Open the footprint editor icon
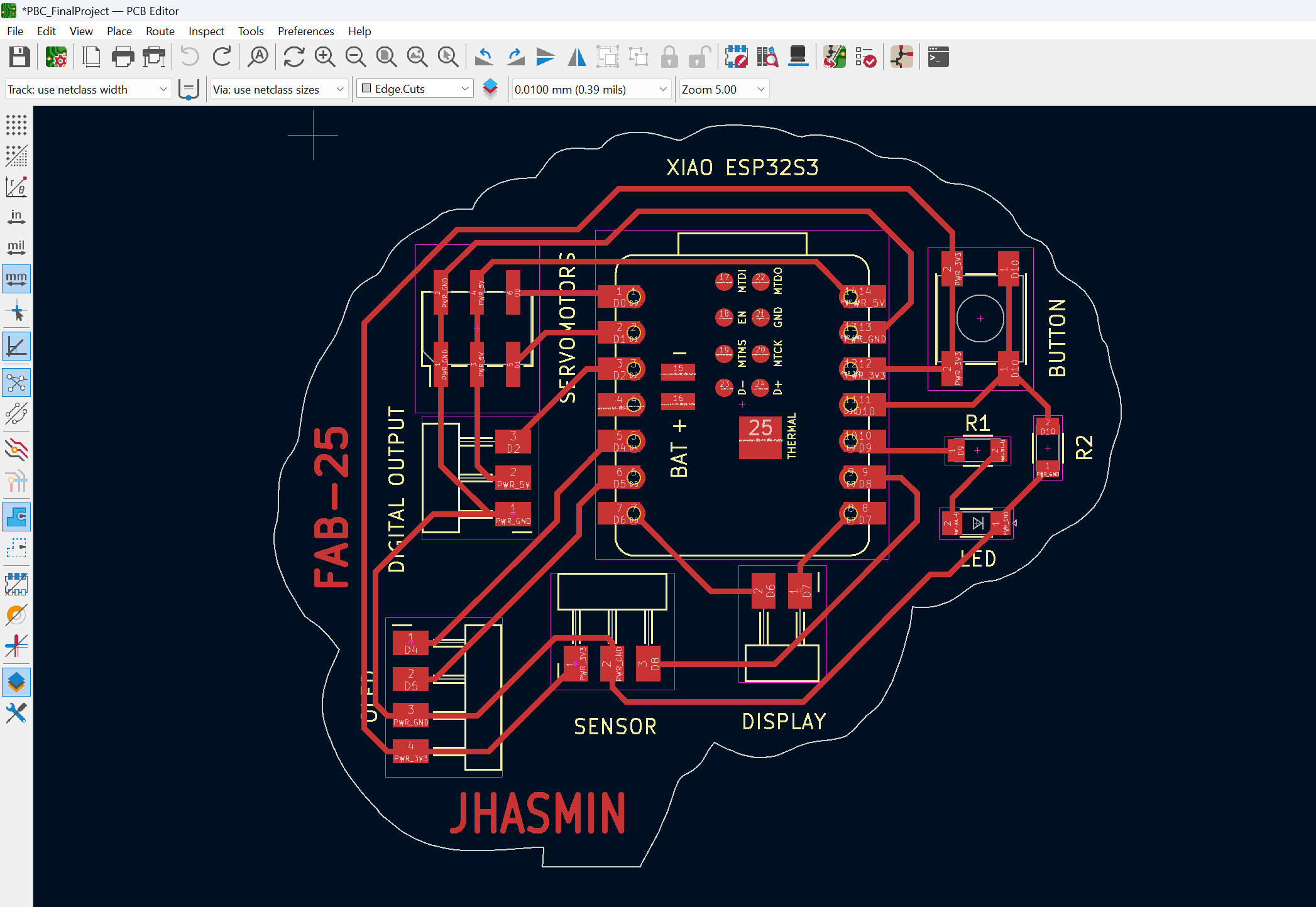 coord(736,57)
